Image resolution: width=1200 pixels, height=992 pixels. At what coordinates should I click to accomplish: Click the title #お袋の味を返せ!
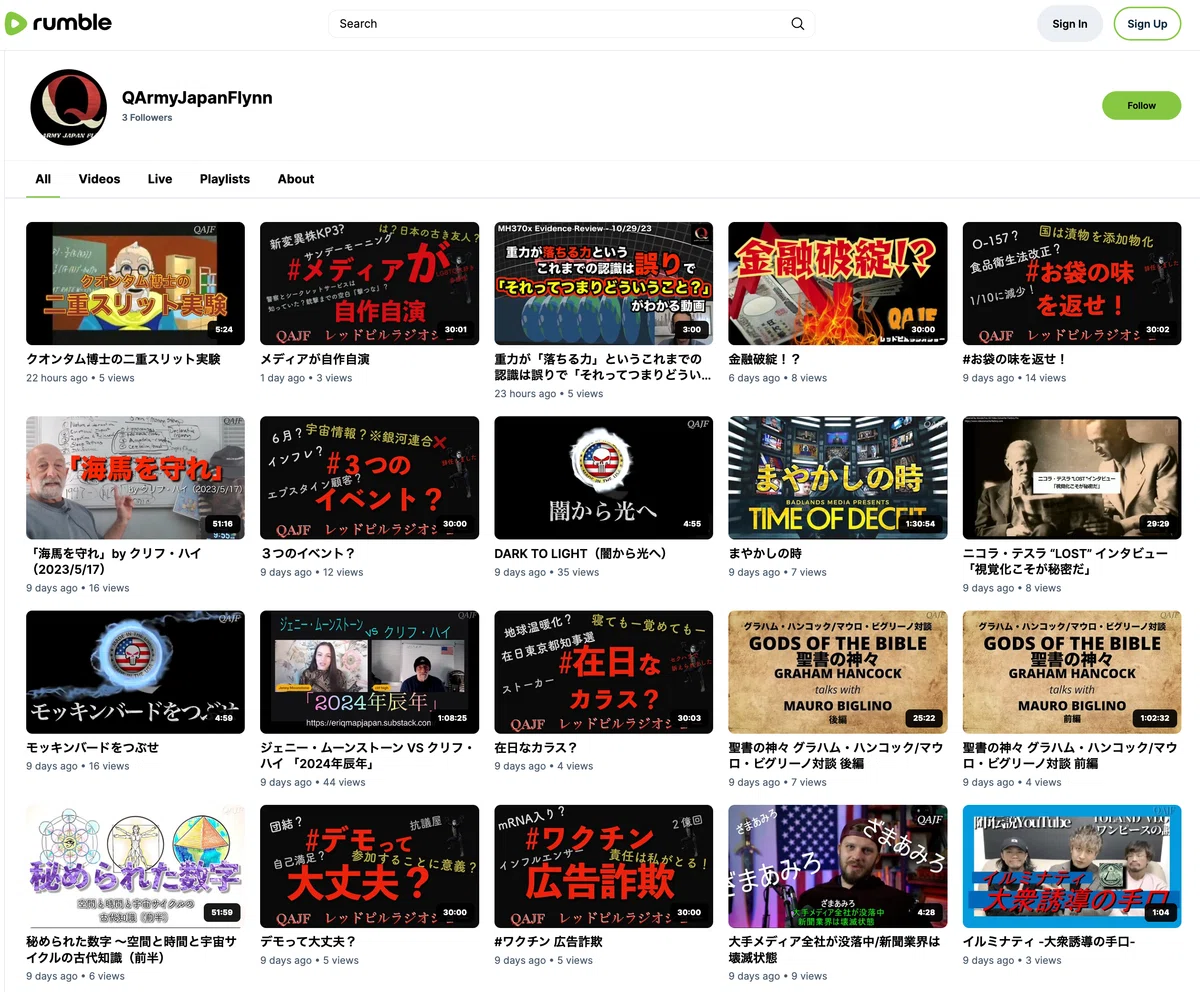1015,359
